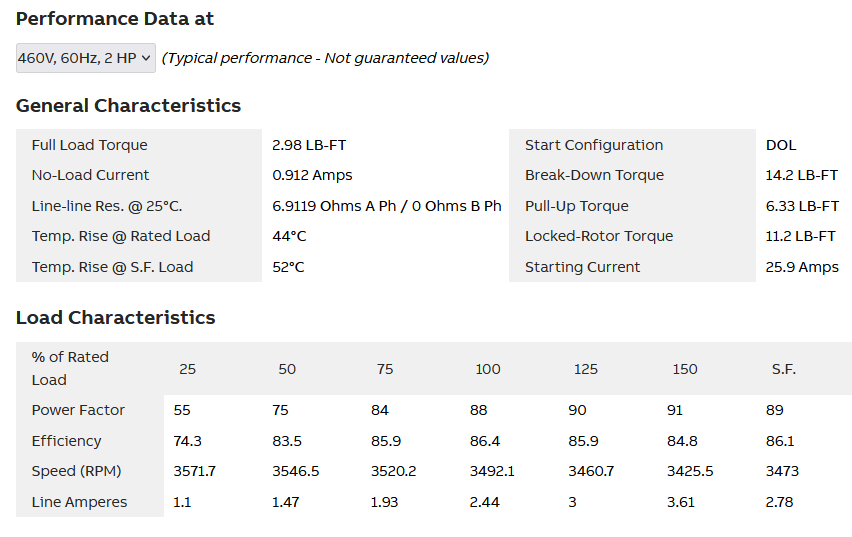
Task: Click the Performance Data at heading
Action: tap(115, 19)
